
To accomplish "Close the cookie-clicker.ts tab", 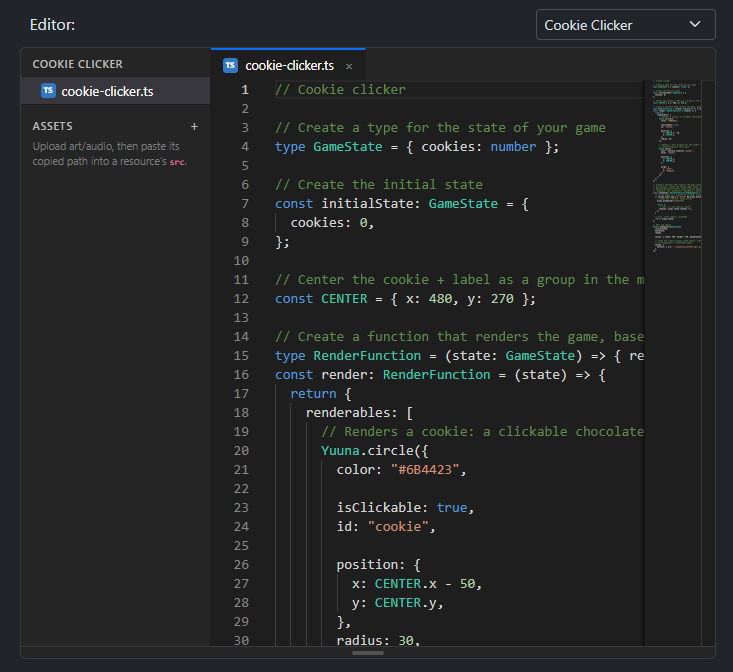I will pos(349,66).
